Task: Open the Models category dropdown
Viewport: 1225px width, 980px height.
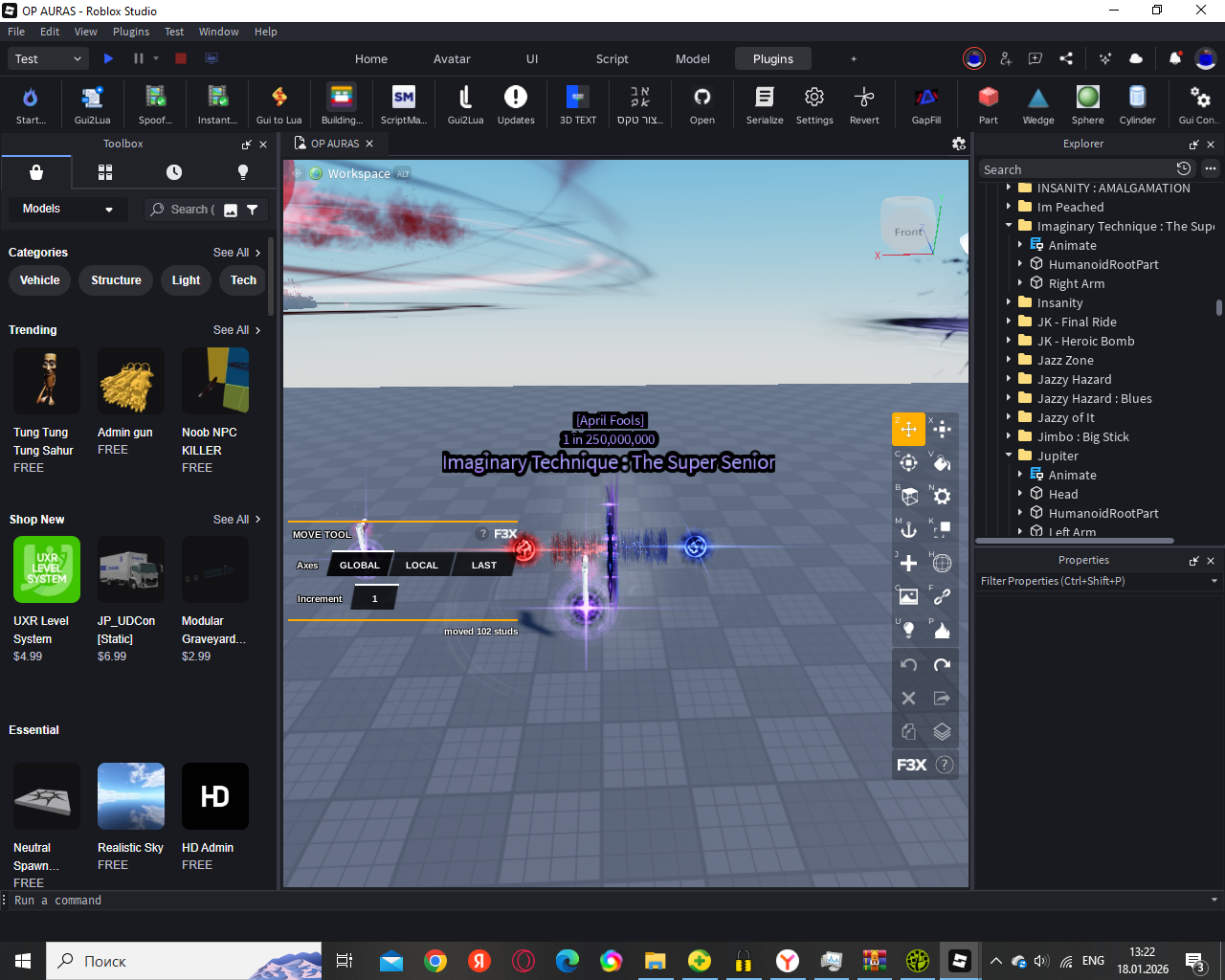Action: 68,209
